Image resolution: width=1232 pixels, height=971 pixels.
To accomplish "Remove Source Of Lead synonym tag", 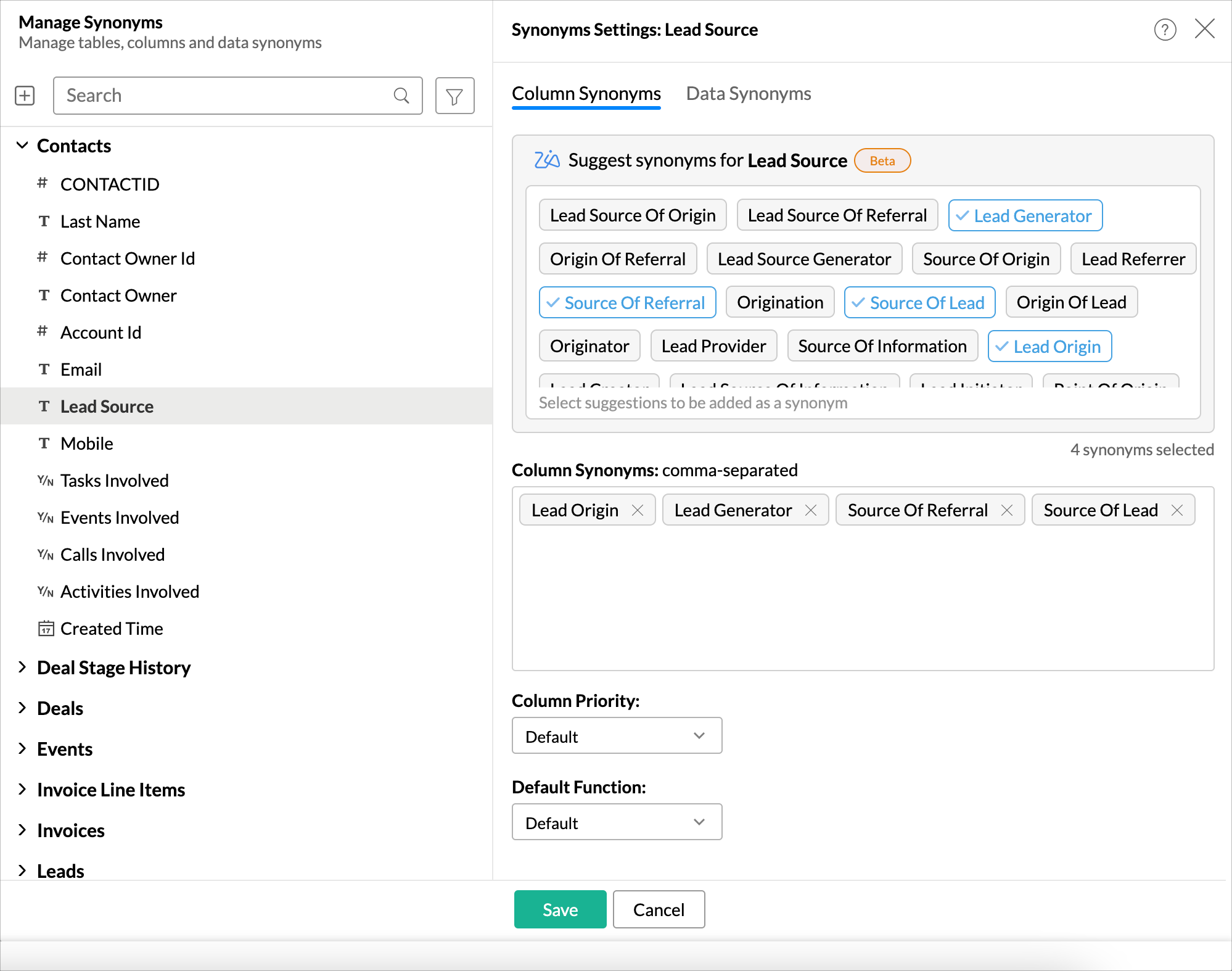I will pos(1177,510).
